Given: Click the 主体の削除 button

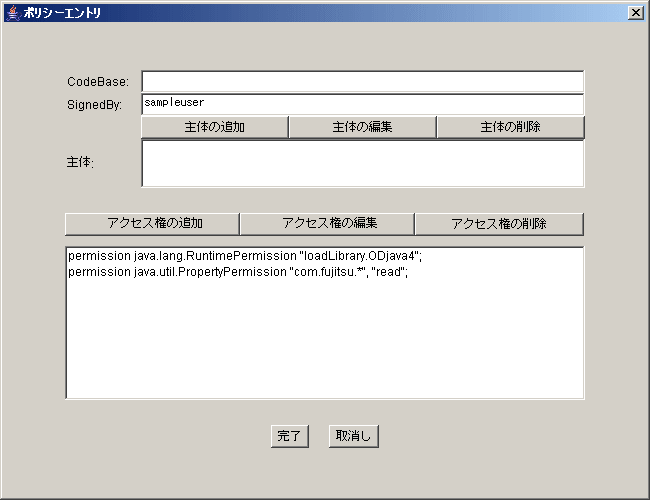Looking at the screenshot, I should 510,127.
